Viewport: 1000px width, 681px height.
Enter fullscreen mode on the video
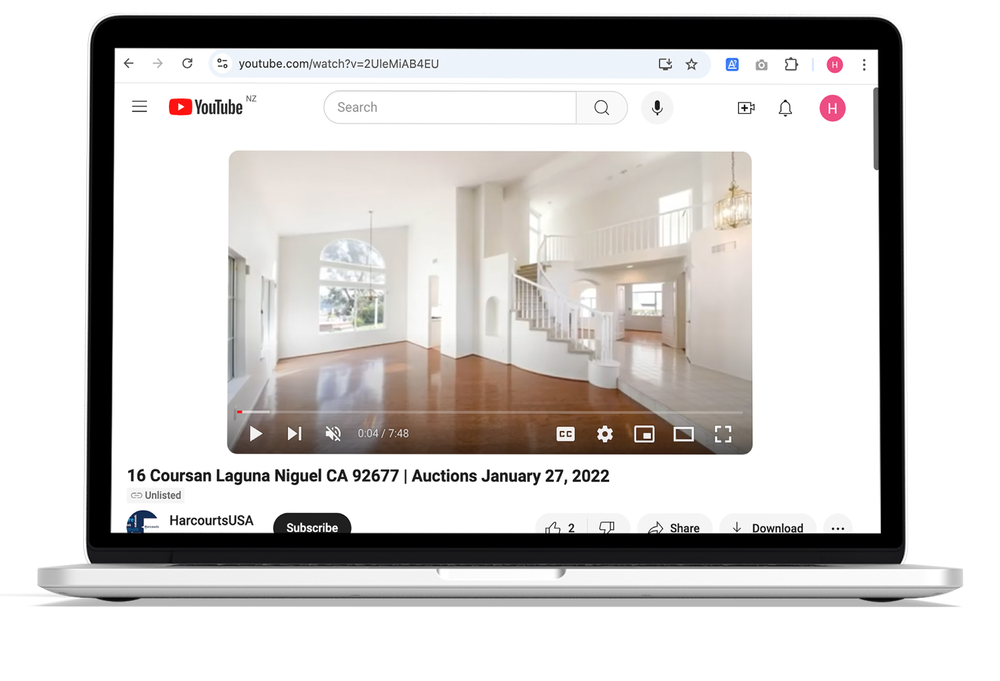[723, 434]
